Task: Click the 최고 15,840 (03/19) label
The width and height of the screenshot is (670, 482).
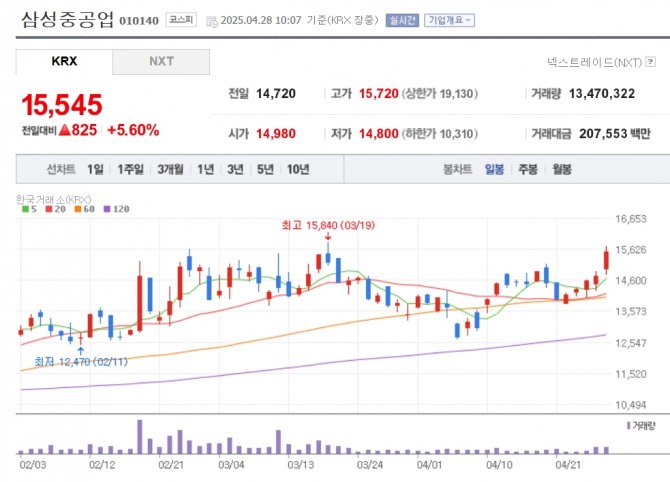Action: tap(328, 225)
